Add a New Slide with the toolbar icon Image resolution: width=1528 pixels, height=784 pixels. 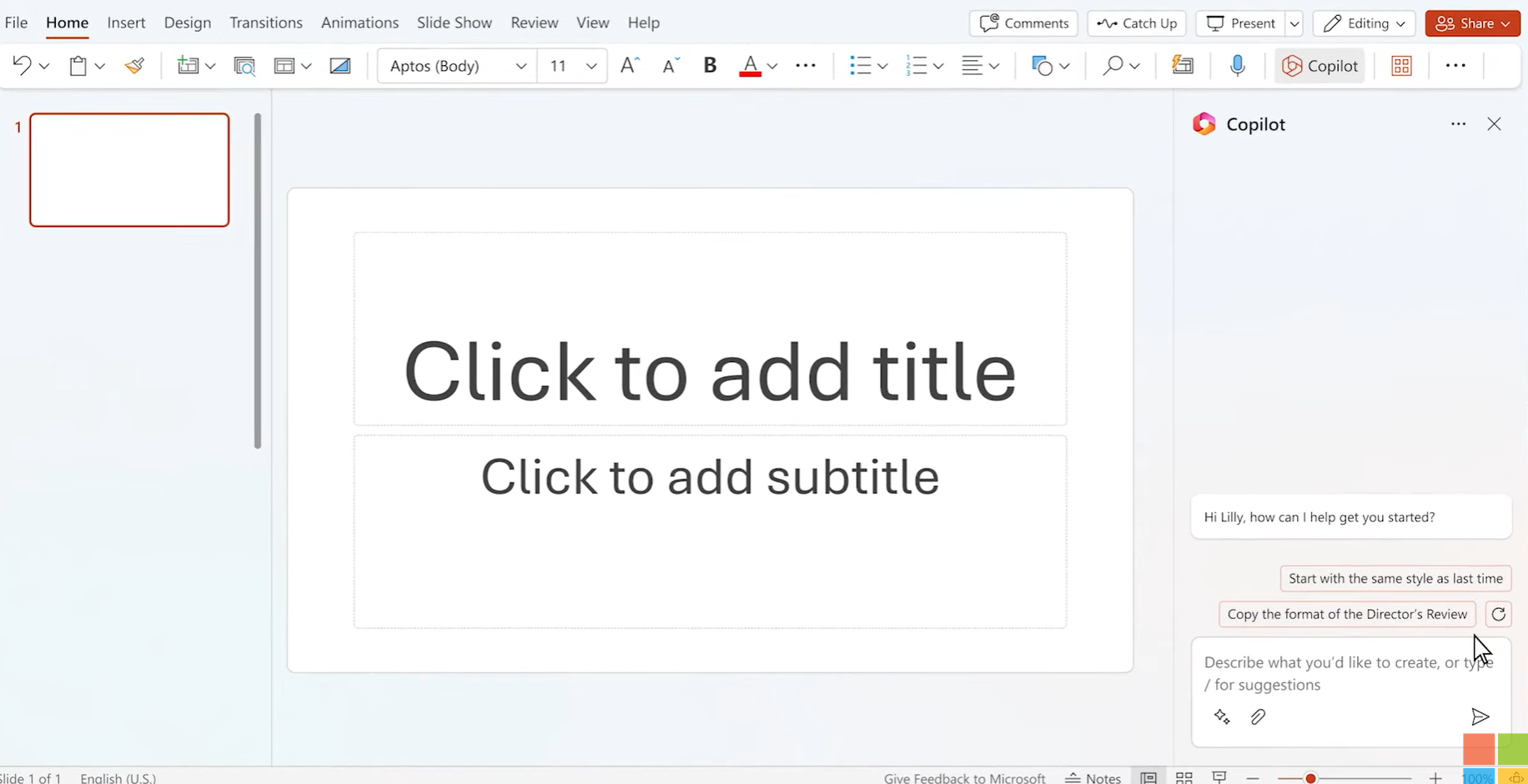click(x=188, y=65)
